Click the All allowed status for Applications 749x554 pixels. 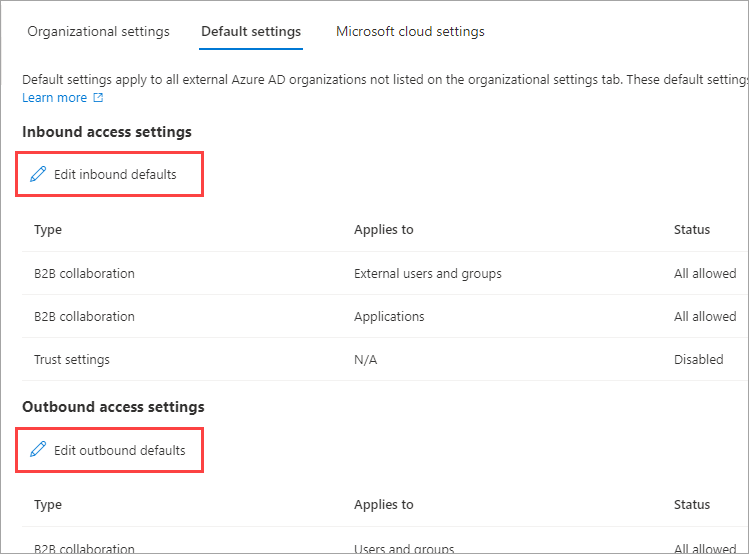coord(704,316)
